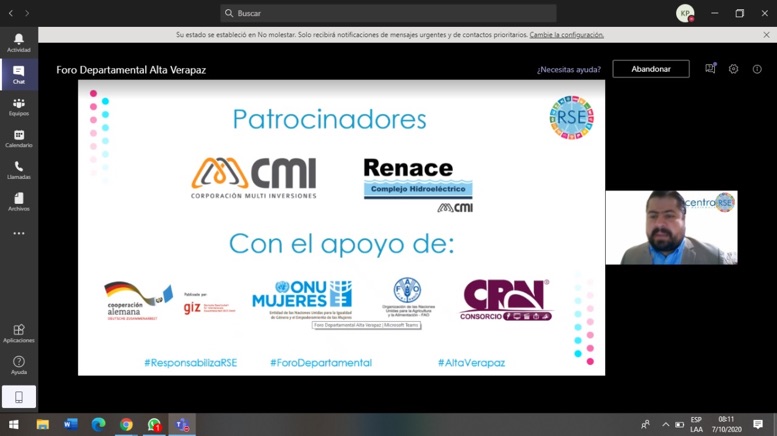This screenshot has width=777, height=436.
Task: Switch the ESP LAA input language
Action: click(696, 425)
